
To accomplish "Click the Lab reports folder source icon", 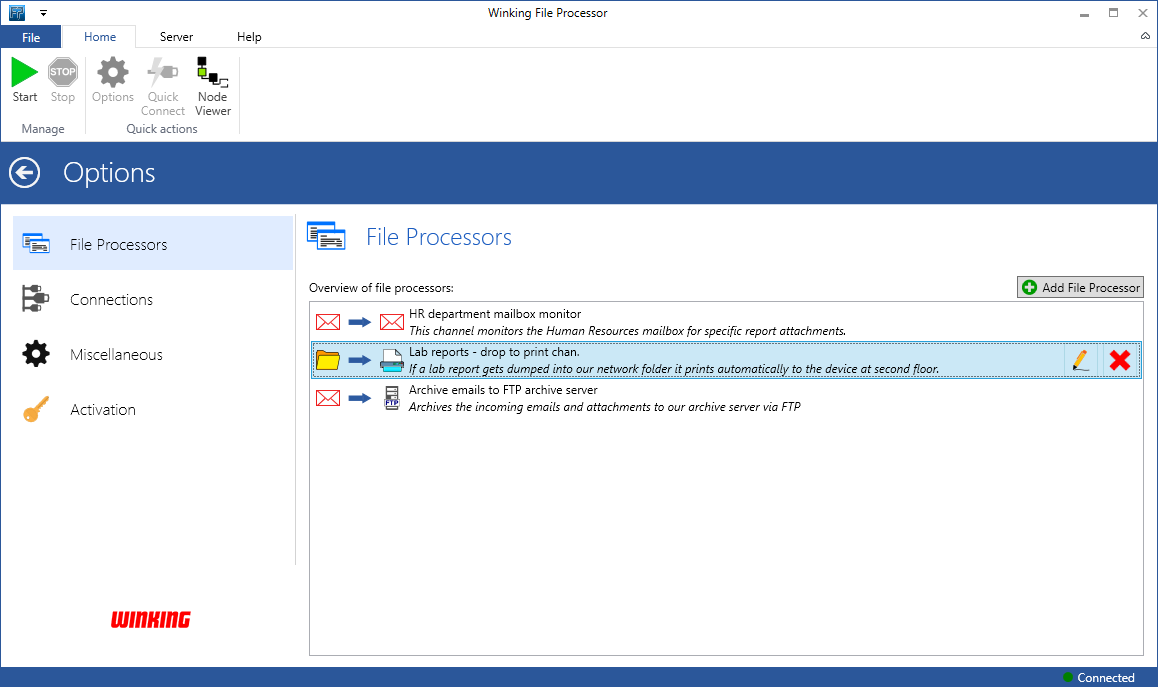I will (x=328, y=360).
